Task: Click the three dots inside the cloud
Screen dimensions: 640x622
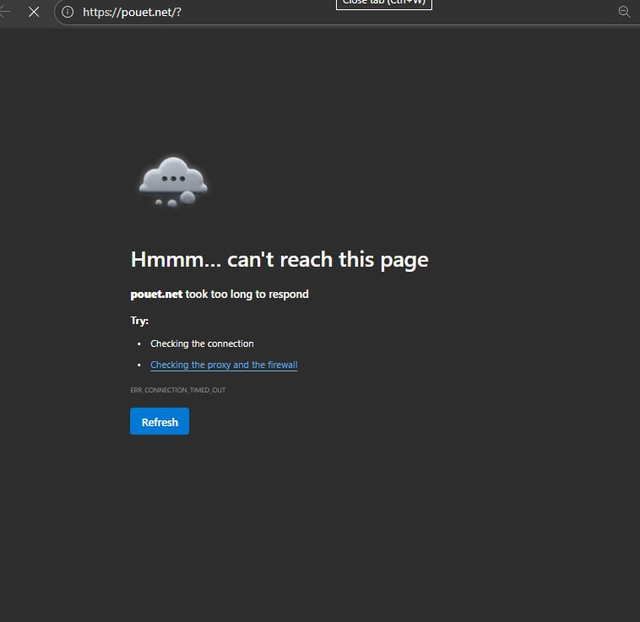Action: pyautogui.click(x=173, y=179)
